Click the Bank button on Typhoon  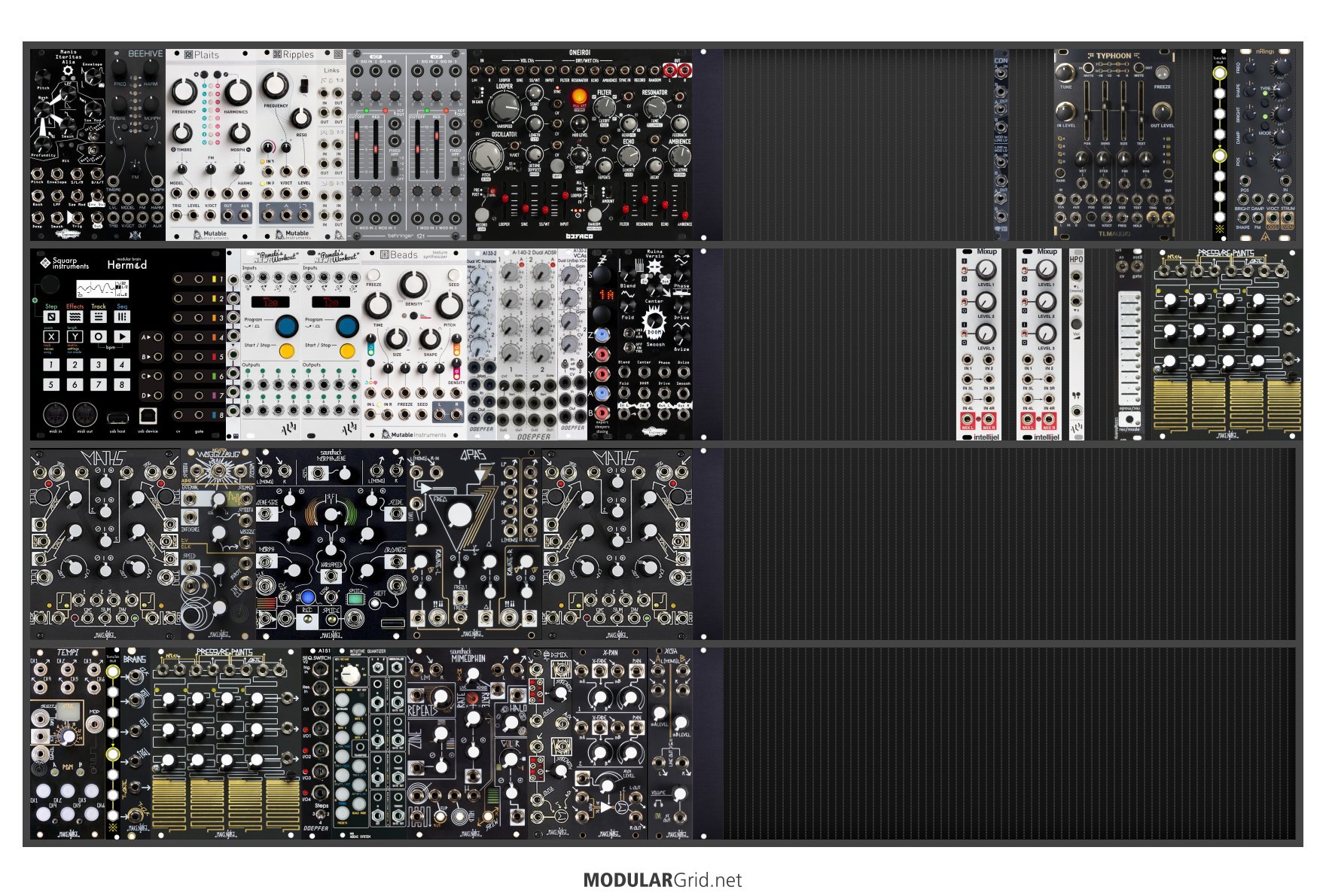tap(1061, 173)
